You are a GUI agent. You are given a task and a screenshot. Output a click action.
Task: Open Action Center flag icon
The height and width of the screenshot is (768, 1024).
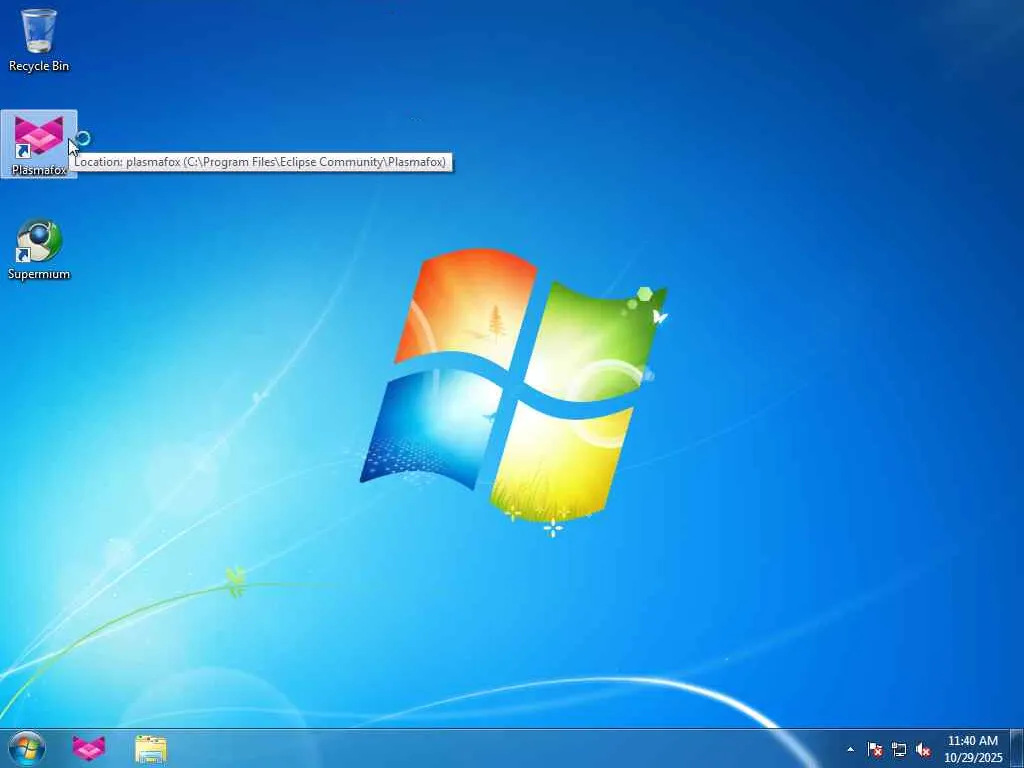pos(875,749)
